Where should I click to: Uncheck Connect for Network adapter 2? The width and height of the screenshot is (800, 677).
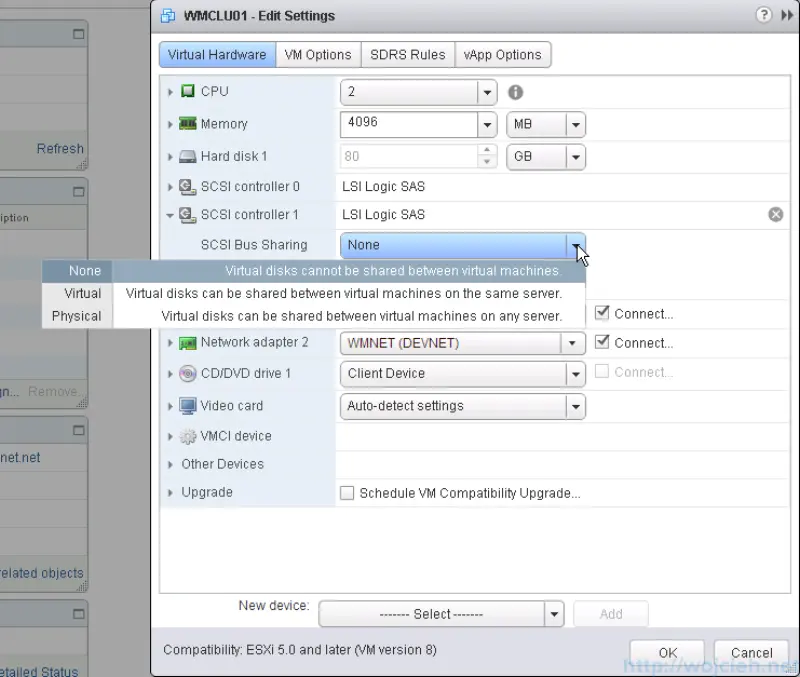(602, 342)
